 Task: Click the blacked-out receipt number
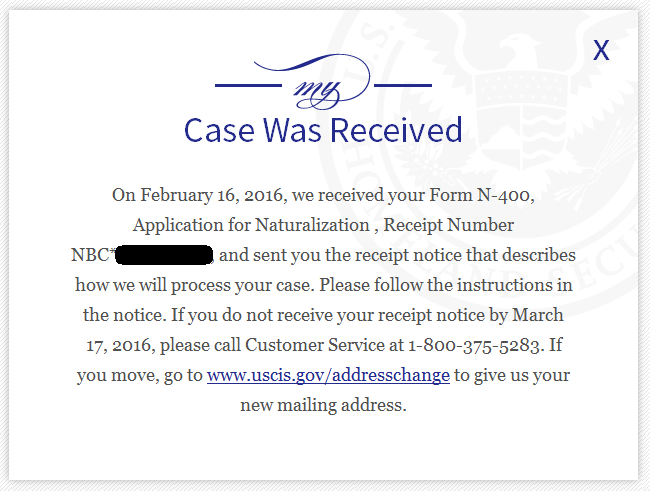click(x=164, y=255)
